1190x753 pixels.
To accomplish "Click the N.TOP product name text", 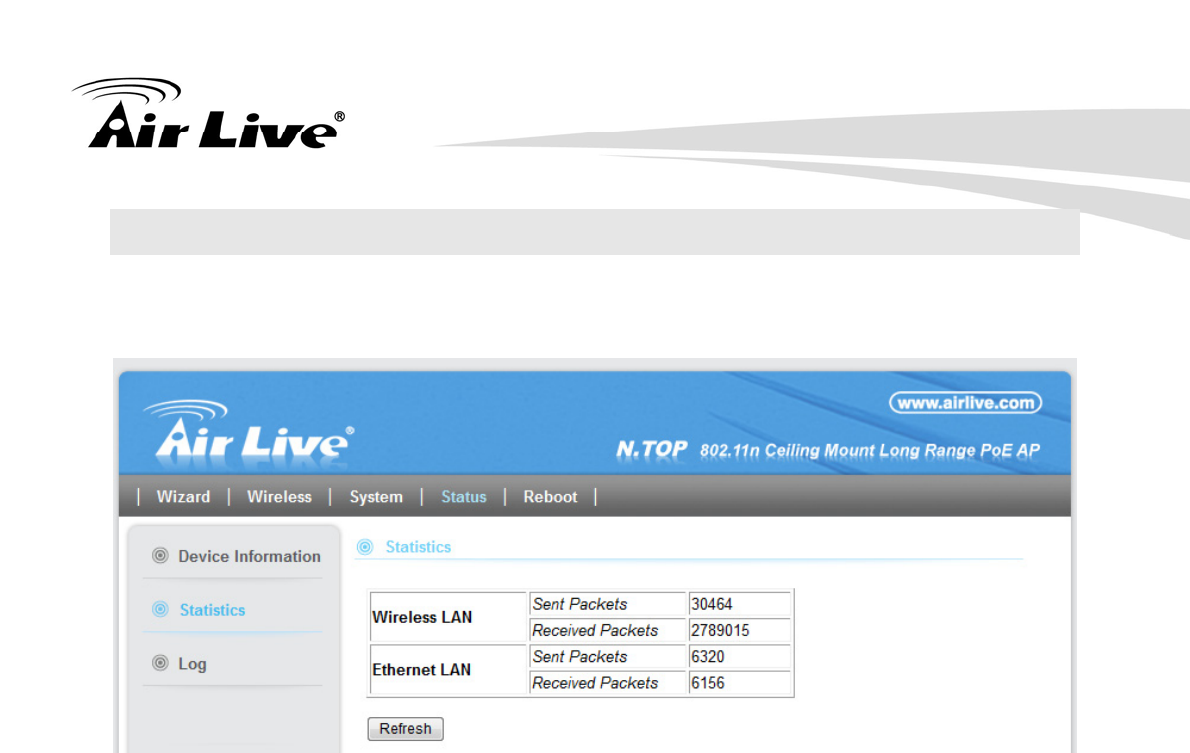I will pos(652,449).
